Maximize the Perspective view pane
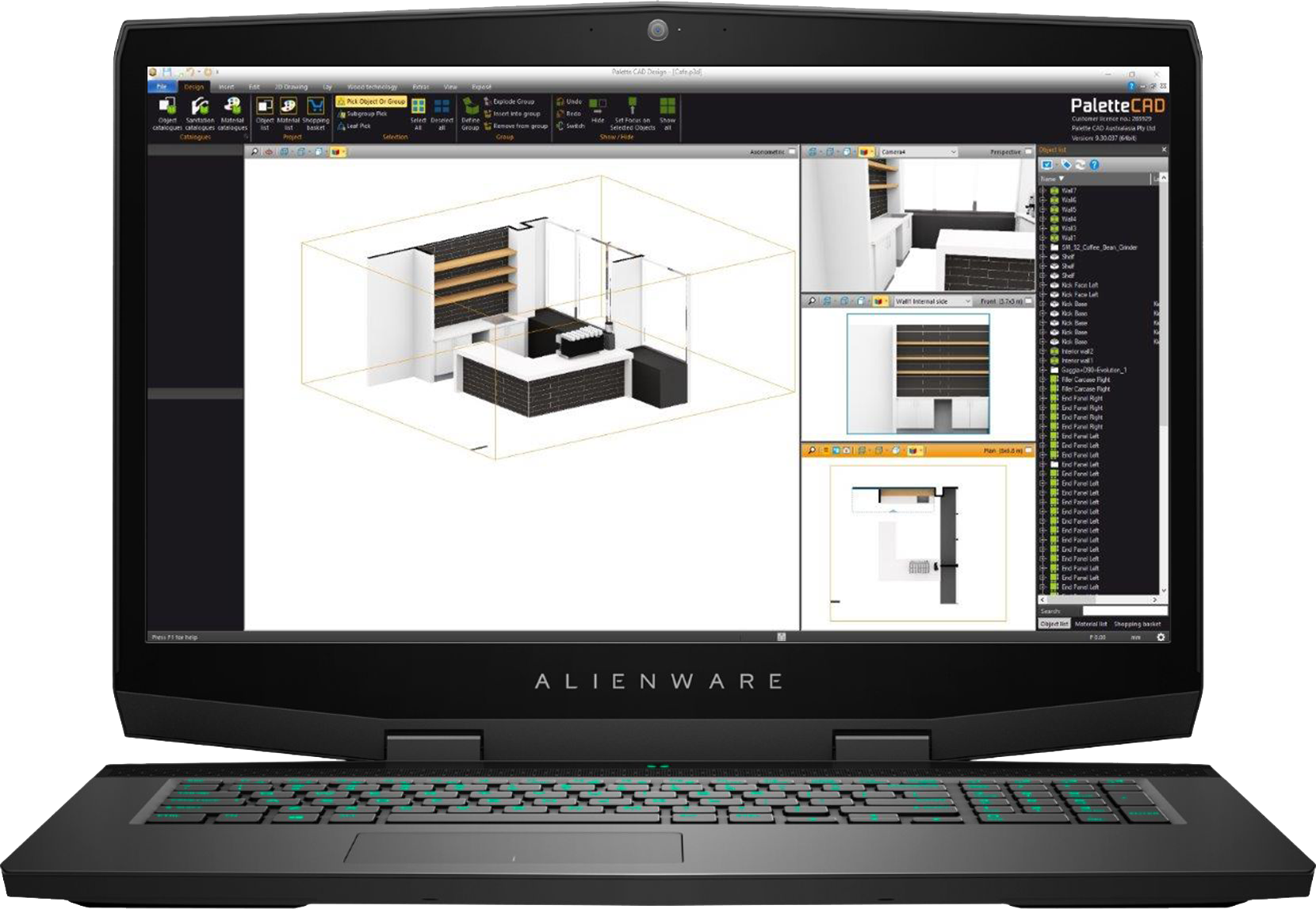This screenshot has width=1316, height=909. 1029,151
